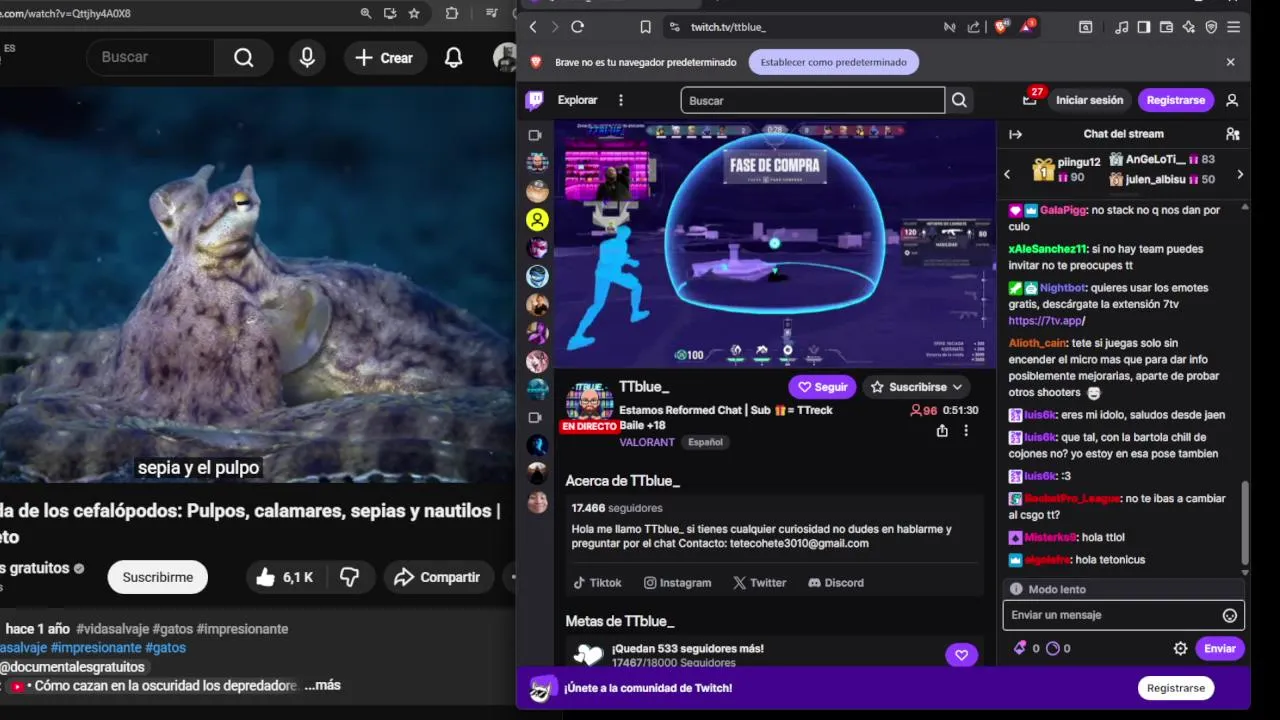The height and width of the screenshot is (720, 1280).
Task: Expand YouTube description with ...más
Action: 322,685
